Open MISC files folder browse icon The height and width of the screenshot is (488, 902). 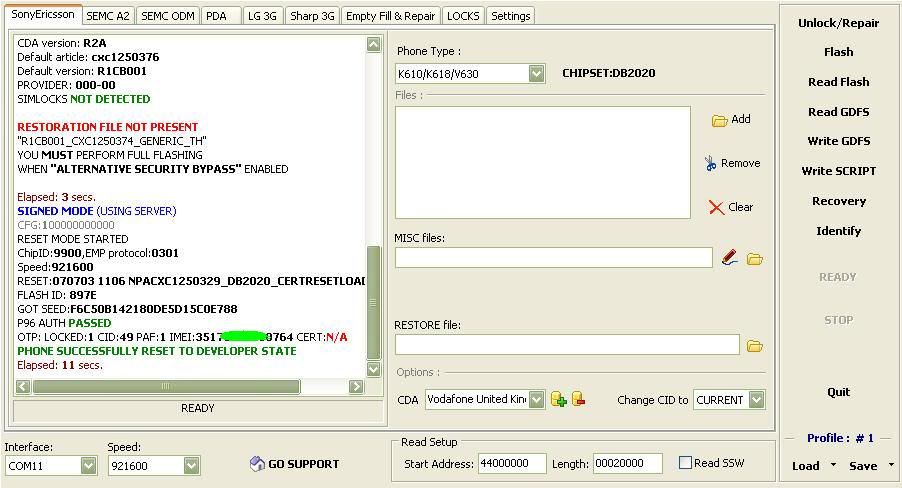(x=755, y=259)
